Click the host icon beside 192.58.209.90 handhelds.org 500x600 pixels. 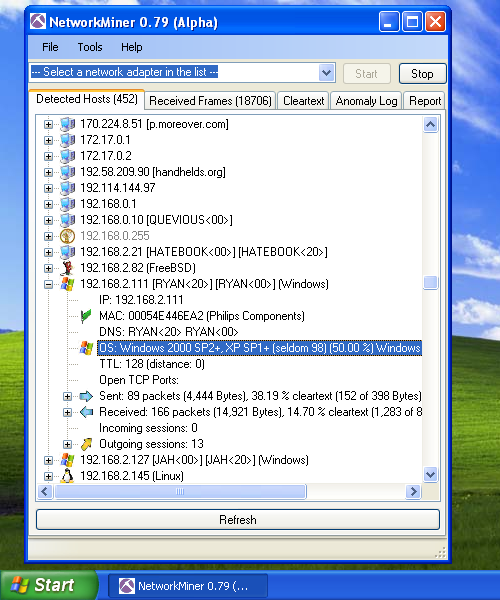(67, 172)
